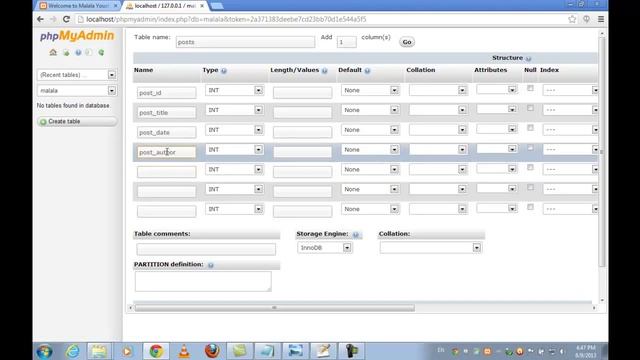Open malala database dropdown
The width and height of the screenshot is (640, 360).
(x=77, y=91)
